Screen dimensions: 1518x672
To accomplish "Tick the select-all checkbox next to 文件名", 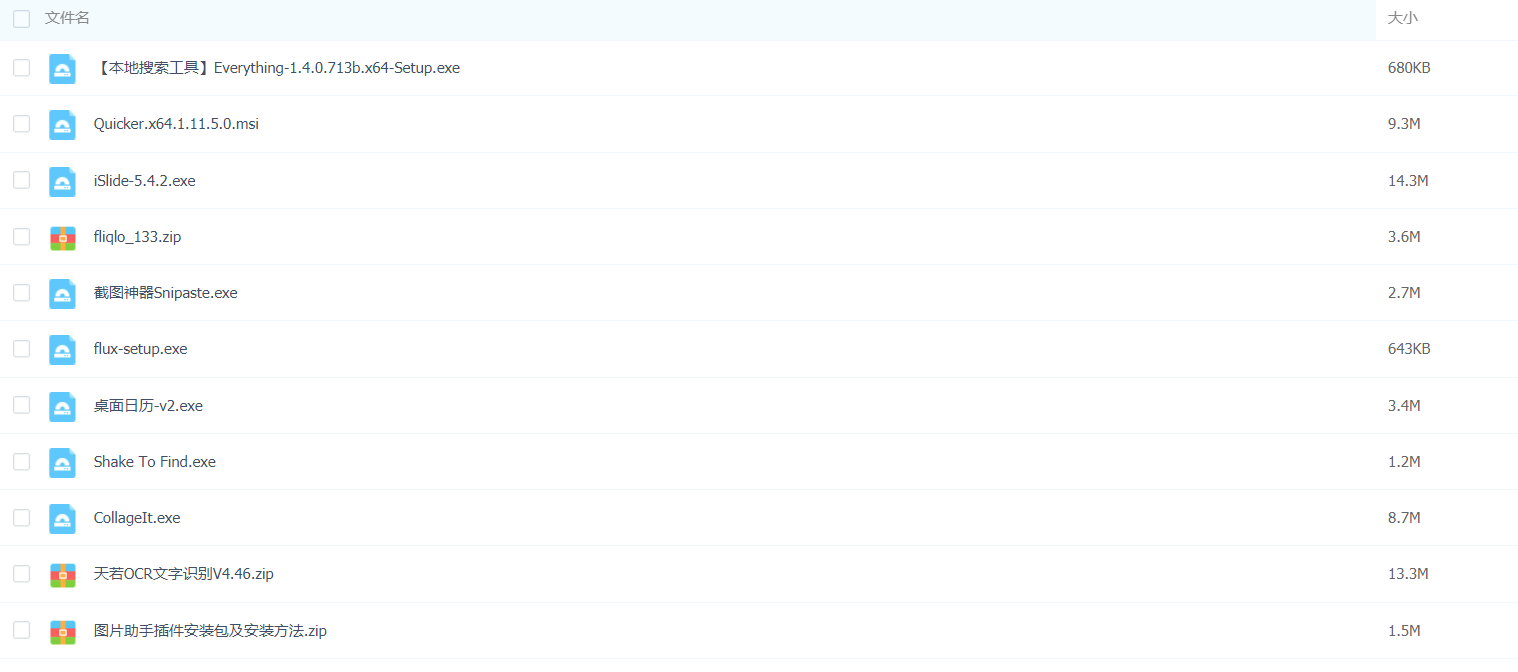I will coord(21,18).
